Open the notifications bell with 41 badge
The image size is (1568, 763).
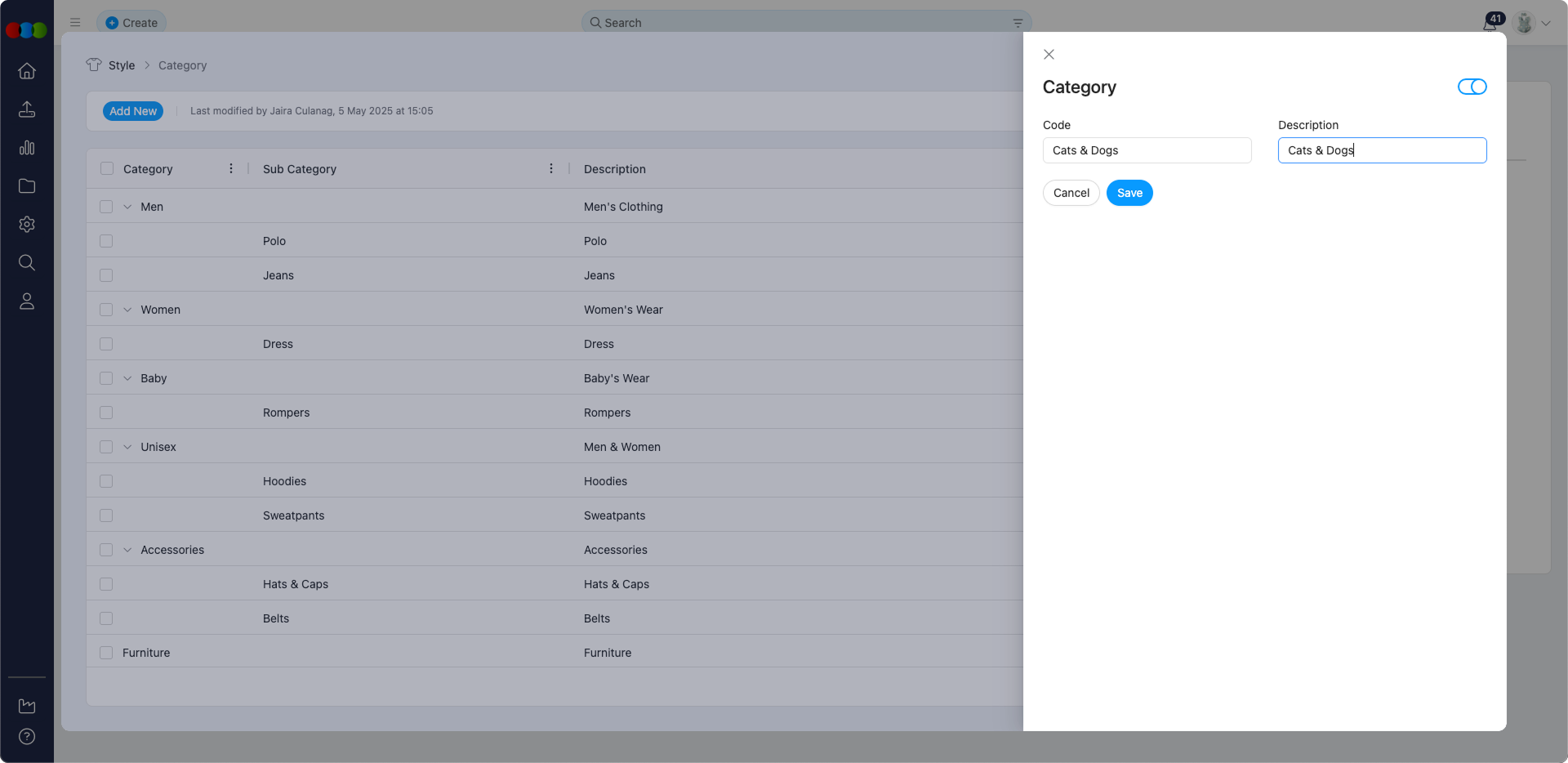pos(1490,23)
